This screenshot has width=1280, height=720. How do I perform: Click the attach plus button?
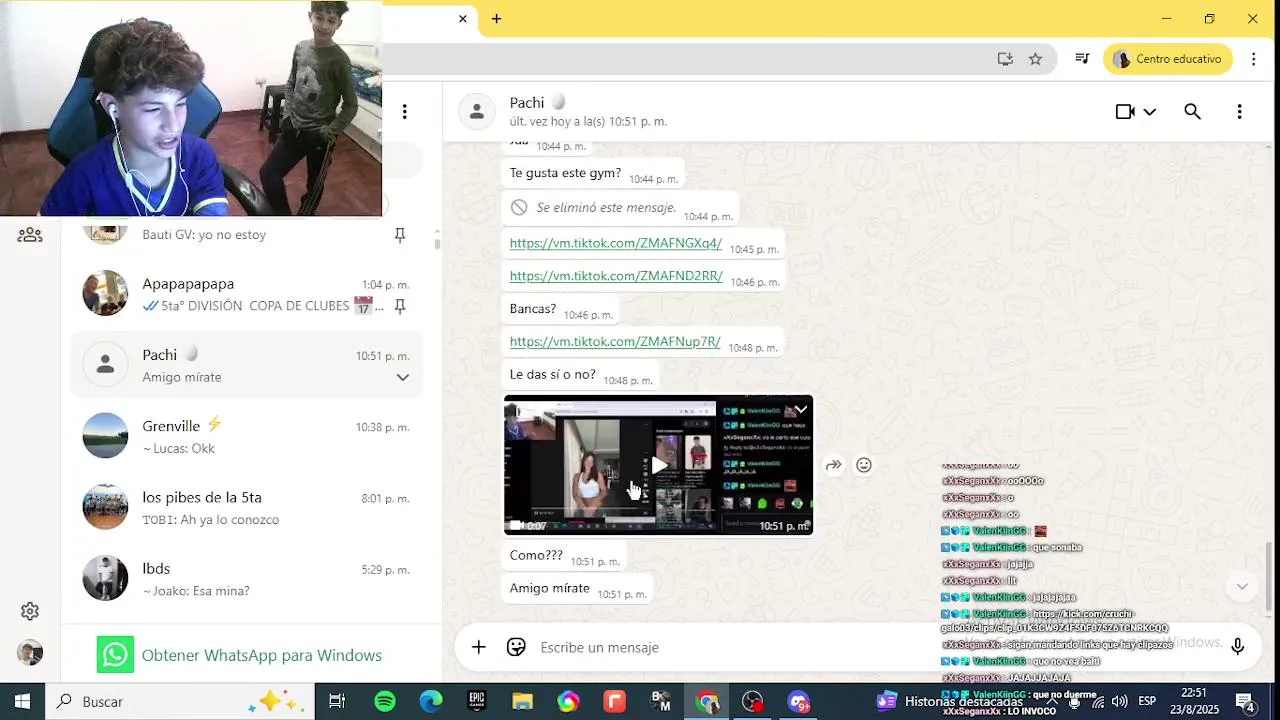(x=478, y=647)
